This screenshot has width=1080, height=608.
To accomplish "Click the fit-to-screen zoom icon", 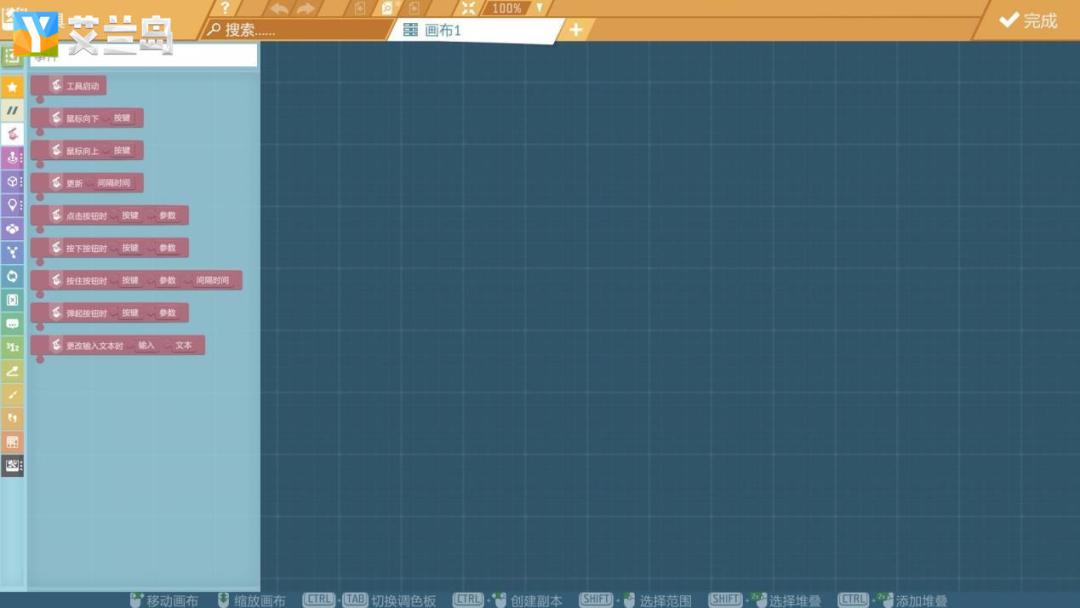I will coord(468,8).
